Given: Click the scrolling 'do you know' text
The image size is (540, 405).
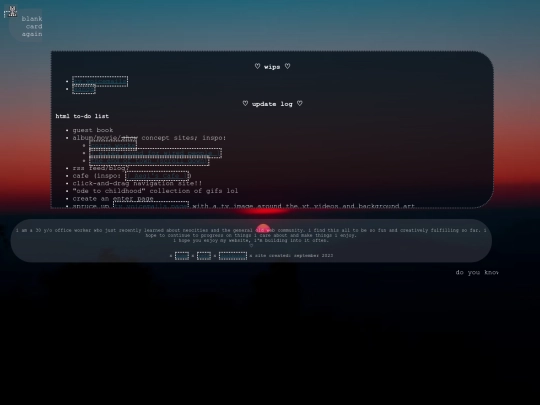Looking at the screenshot, I should (x=477, y=272).
